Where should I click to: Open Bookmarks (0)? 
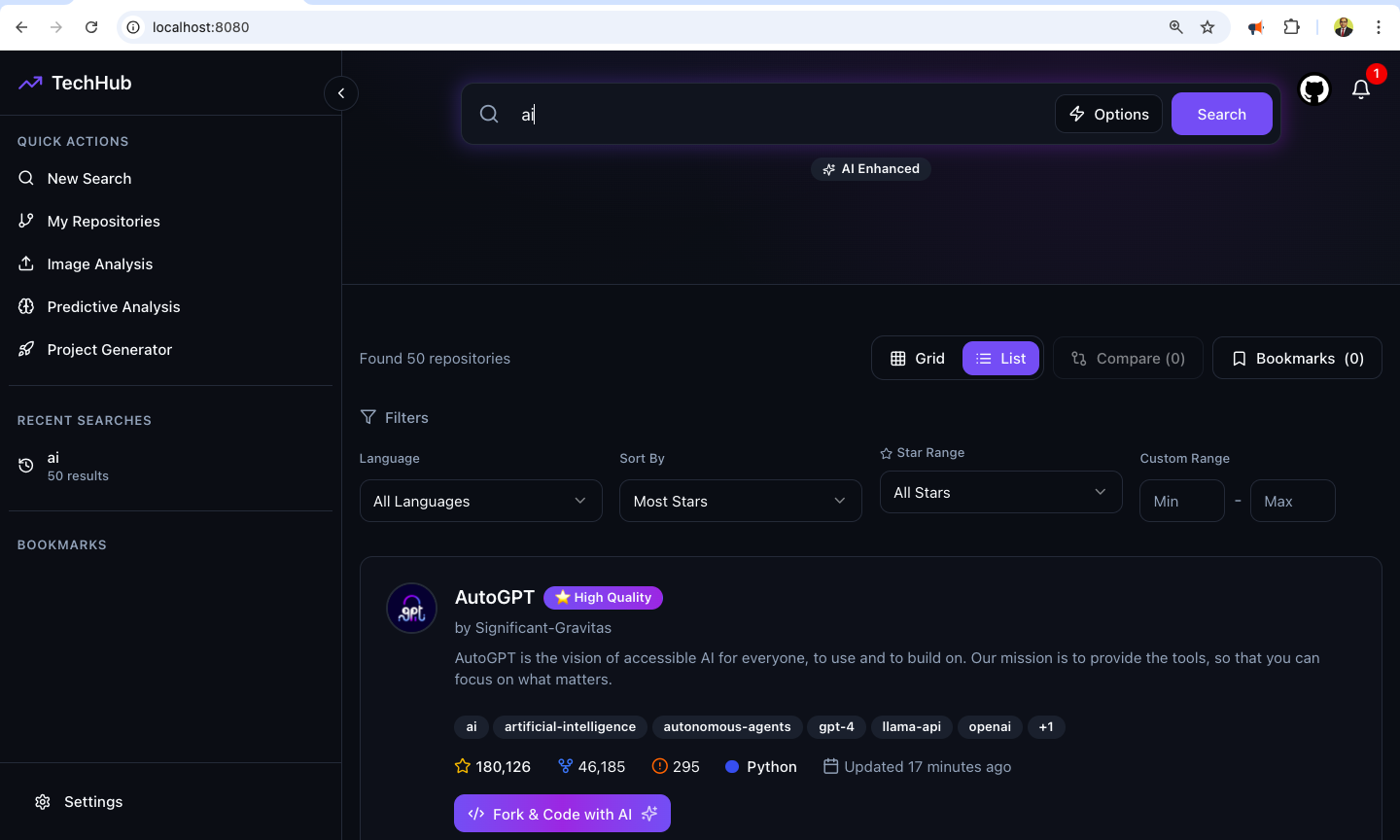point(1297,359)
